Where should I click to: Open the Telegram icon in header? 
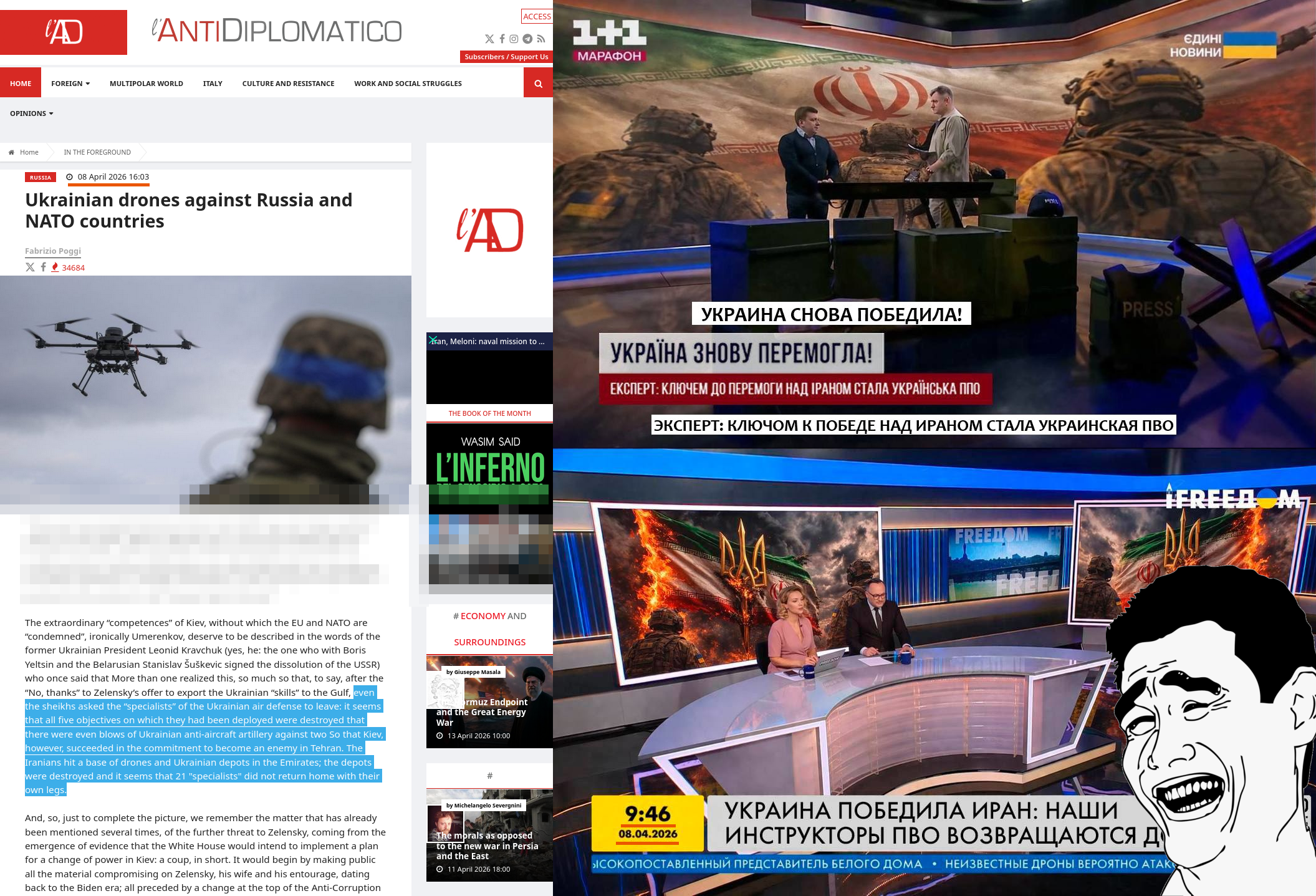coord(527,39)
